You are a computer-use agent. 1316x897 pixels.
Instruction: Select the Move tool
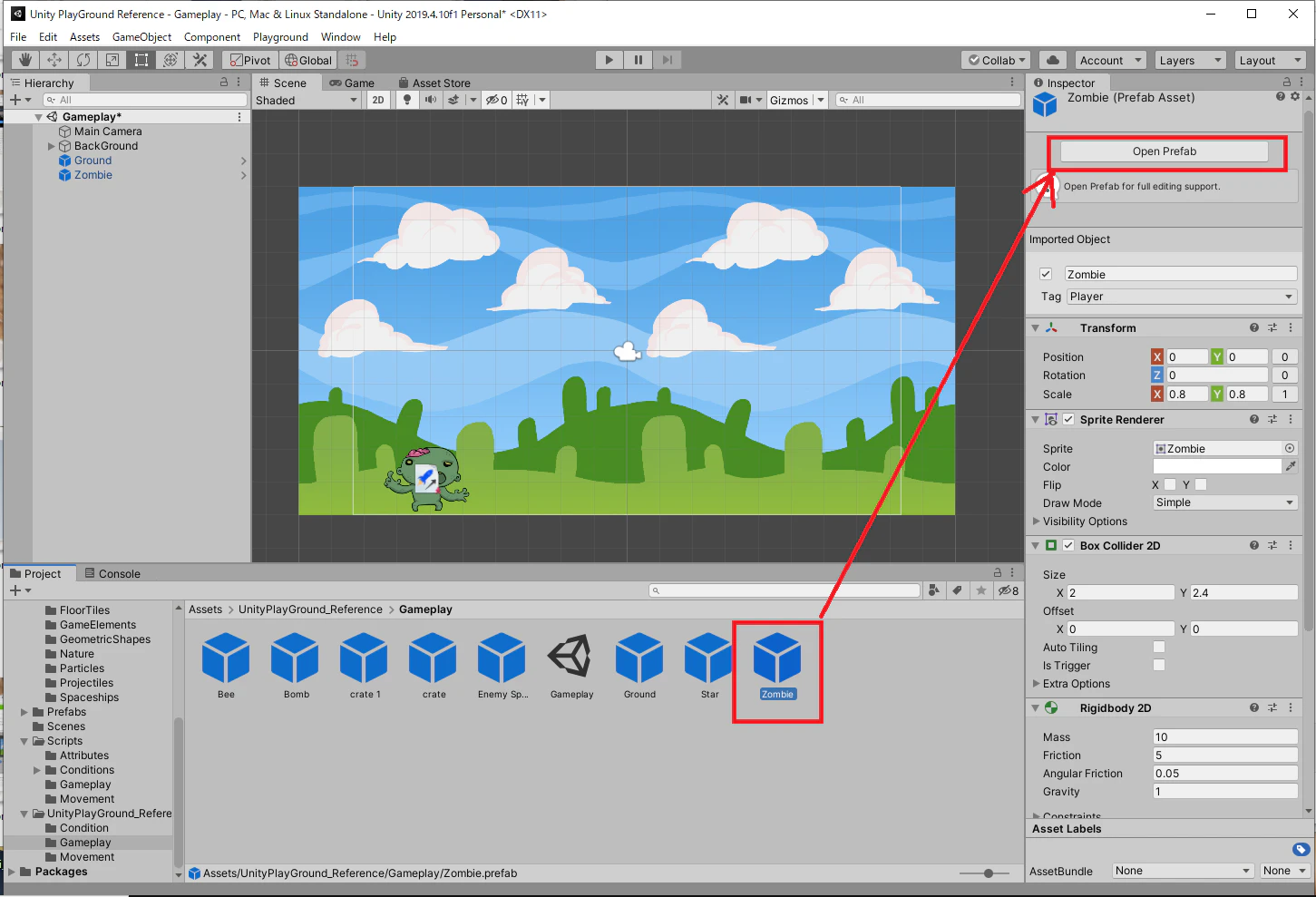[x=54, y=60]
